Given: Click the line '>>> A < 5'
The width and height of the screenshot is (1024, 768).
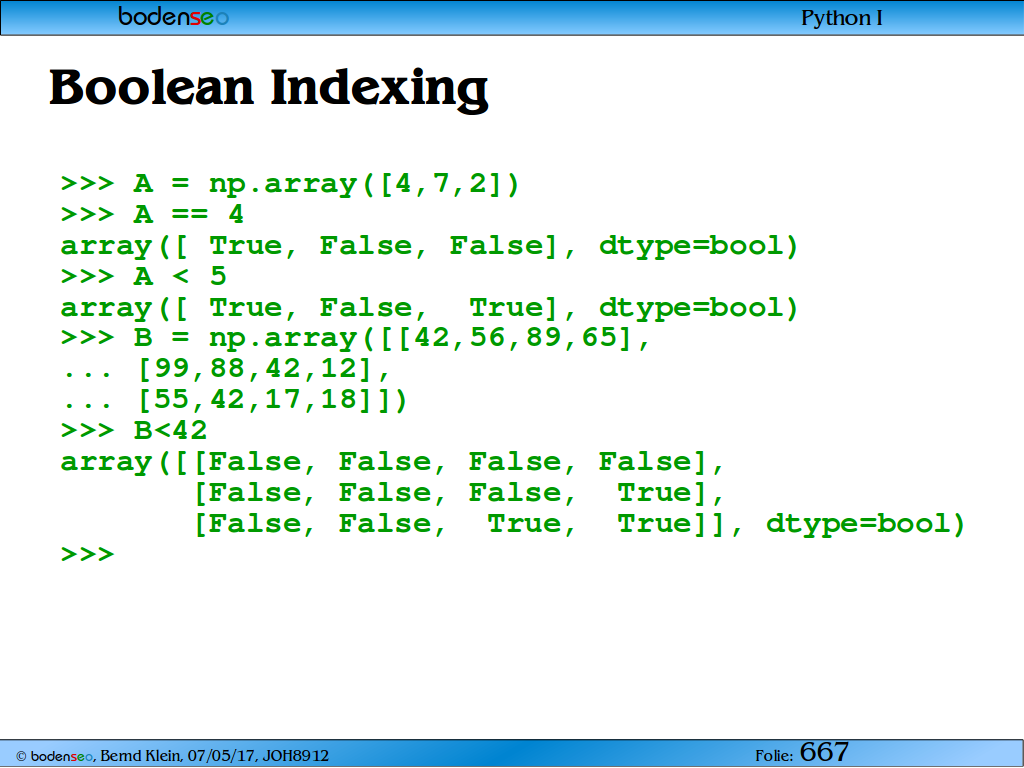Looking at the screenshot, I should click(x=144, y=276).
